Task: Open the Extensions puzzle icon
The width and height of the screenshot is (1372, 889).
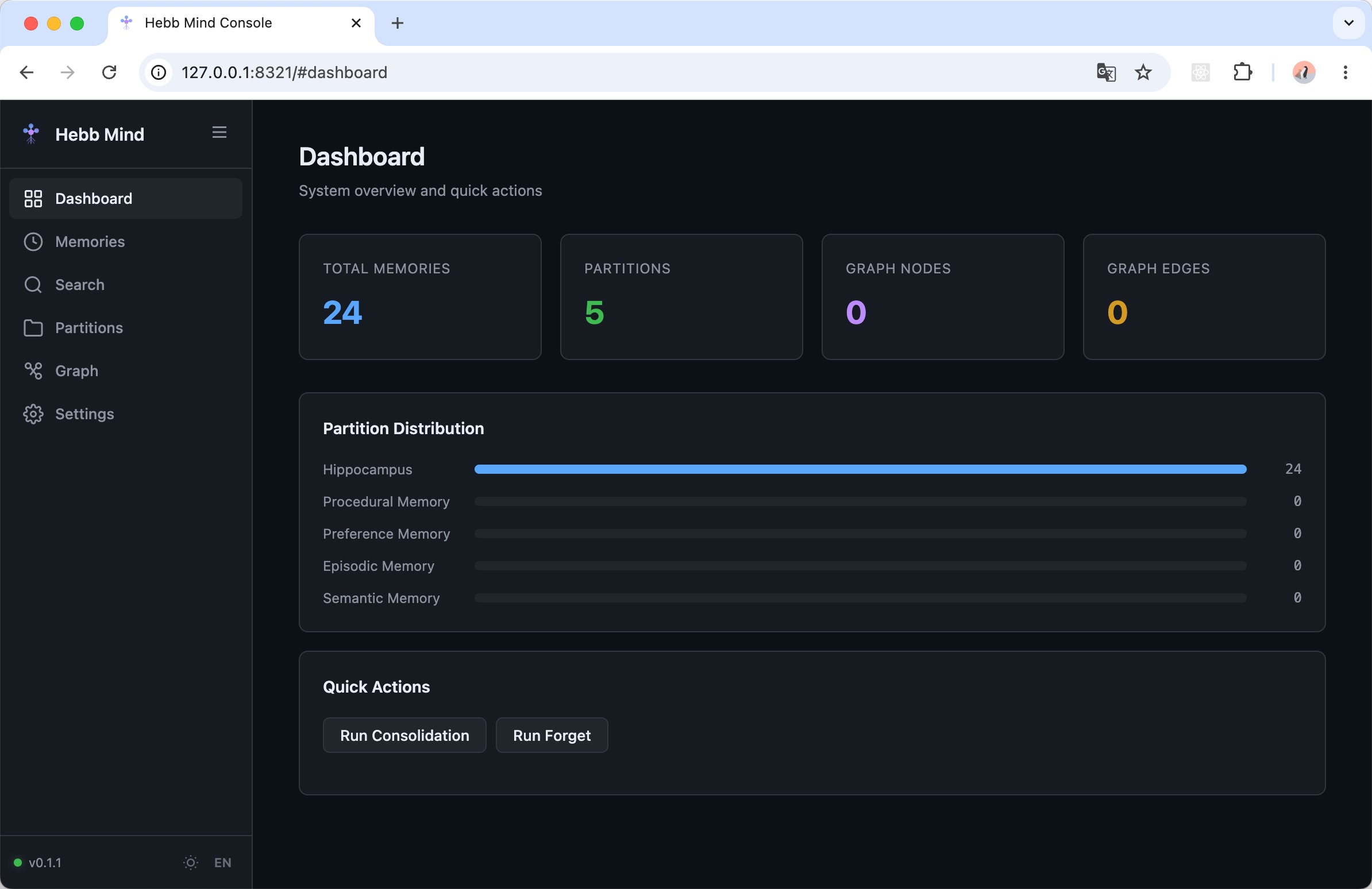Action: (x=1242, y=72)
